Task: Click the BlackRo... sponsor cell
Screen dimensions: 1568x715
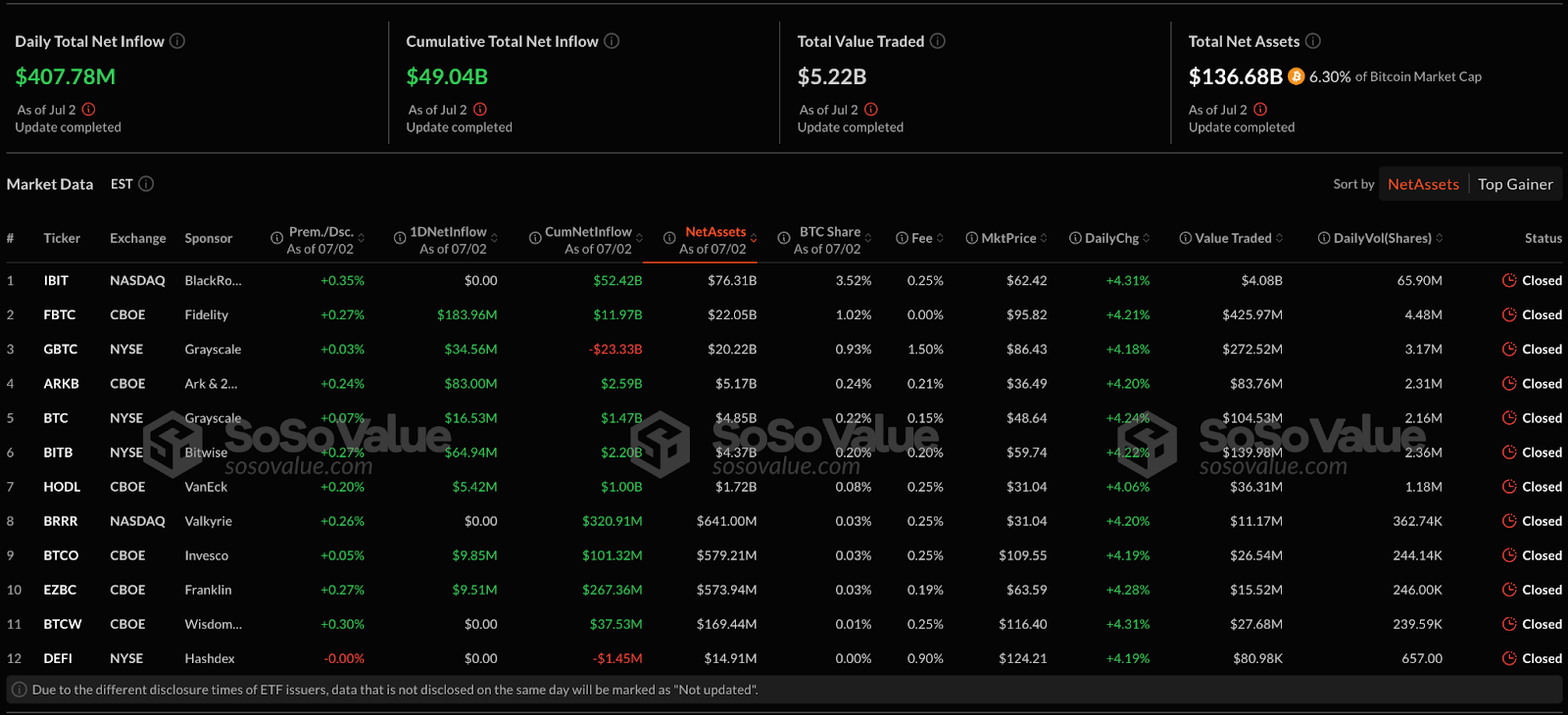Action: click(x=214, y=280)
